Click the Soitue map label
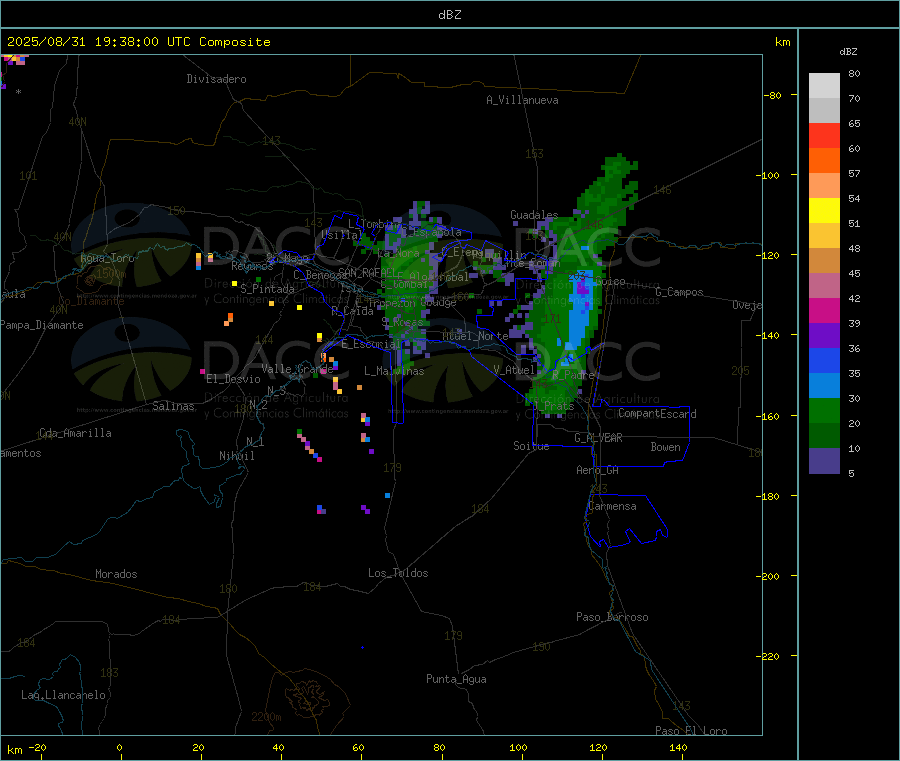The height and width of the screenshot is (761, 900). tap(531, 446)
